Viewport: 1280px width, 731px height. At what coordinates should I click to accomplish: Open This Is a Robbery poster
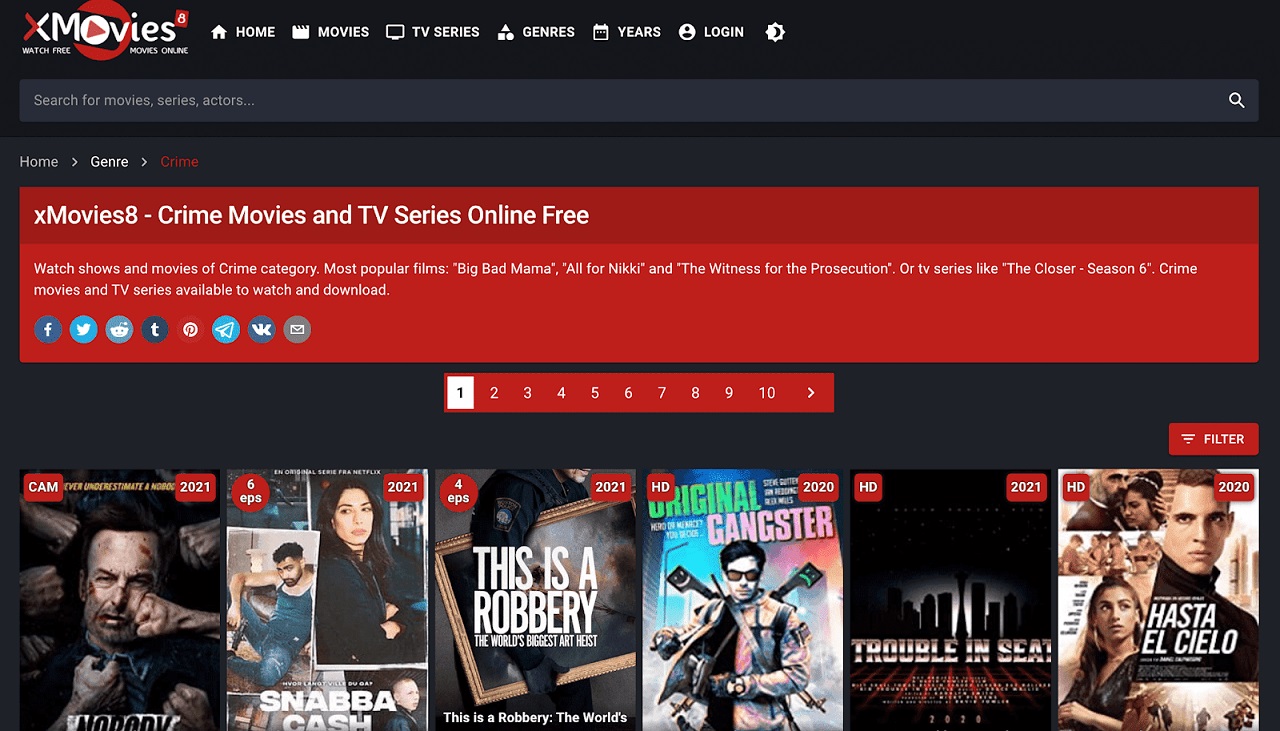pyautogui.click(x=535, y=600)
